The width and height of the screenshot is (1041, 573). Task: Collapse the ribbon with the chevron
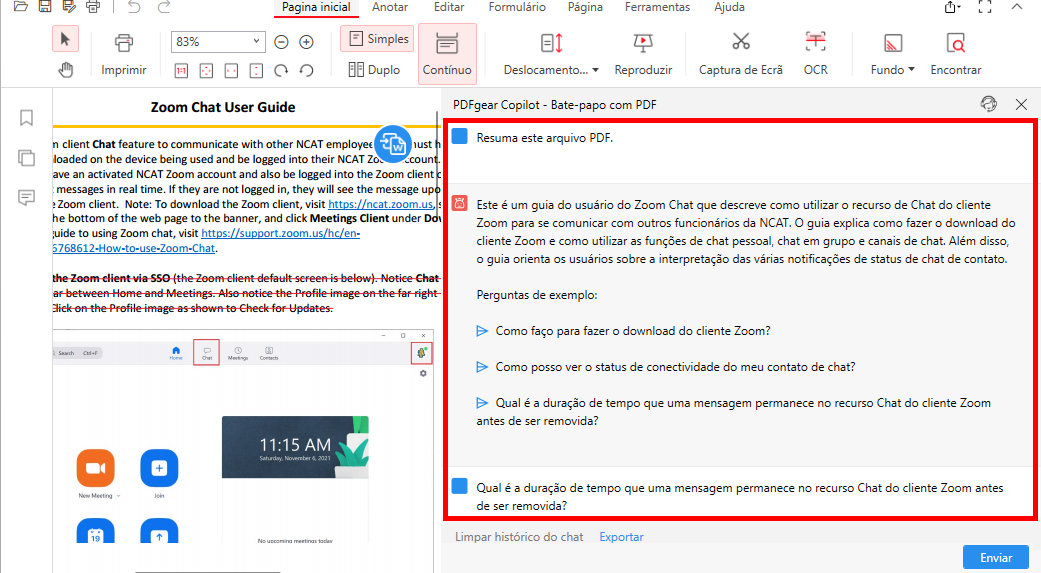coord(1016,7)
